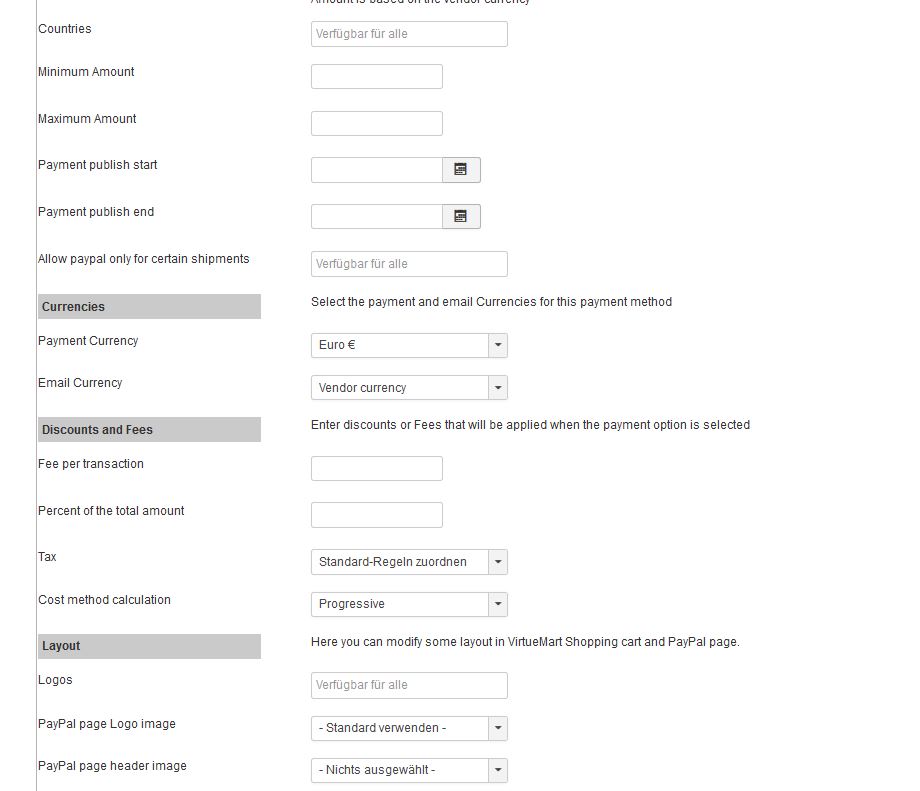This screenshot has width=920, height=791.
Task: Click the certain shipments selection field
Action: (x=409, y=264)
